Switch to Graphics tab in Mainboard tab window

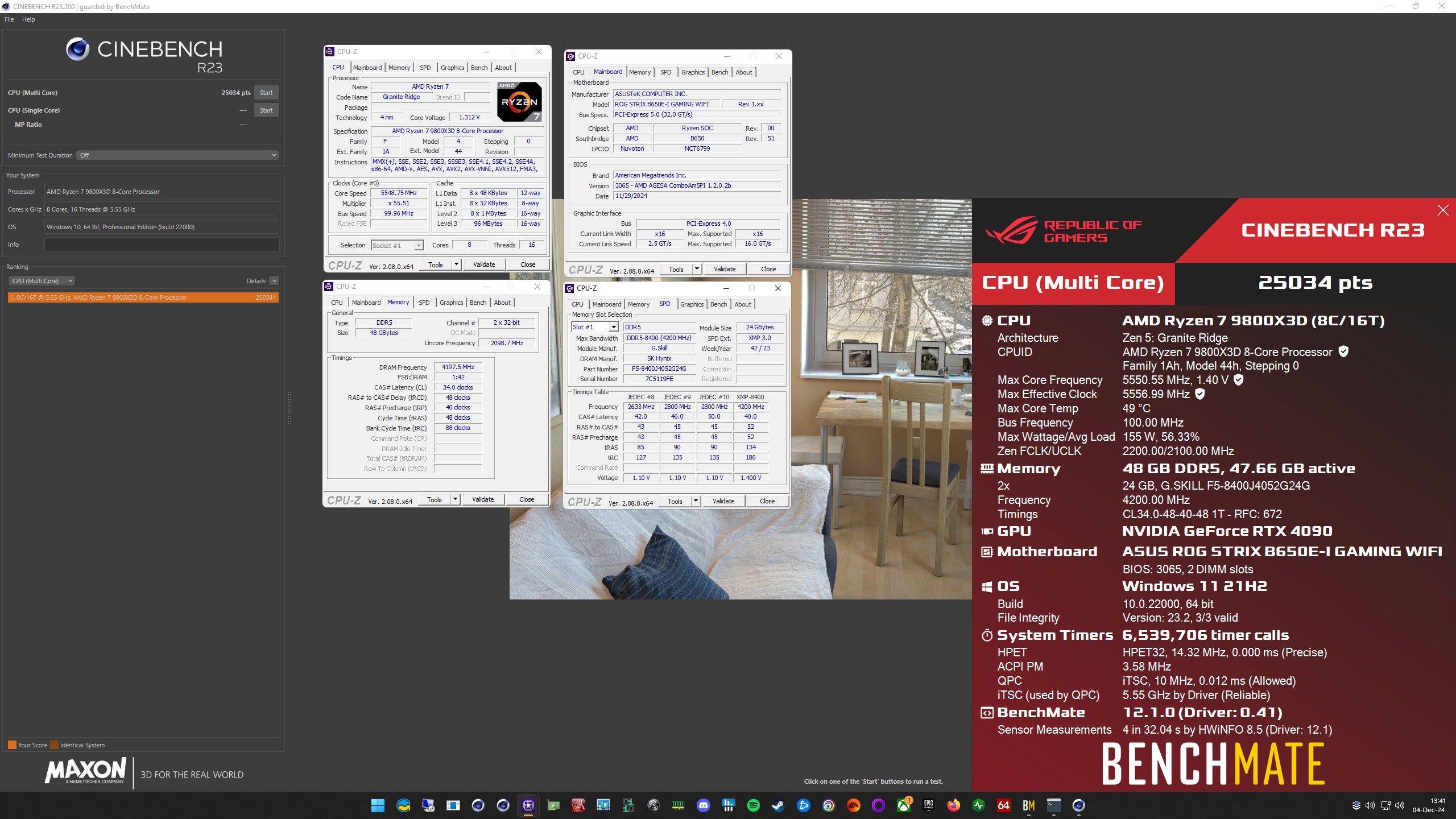point(693,72)
